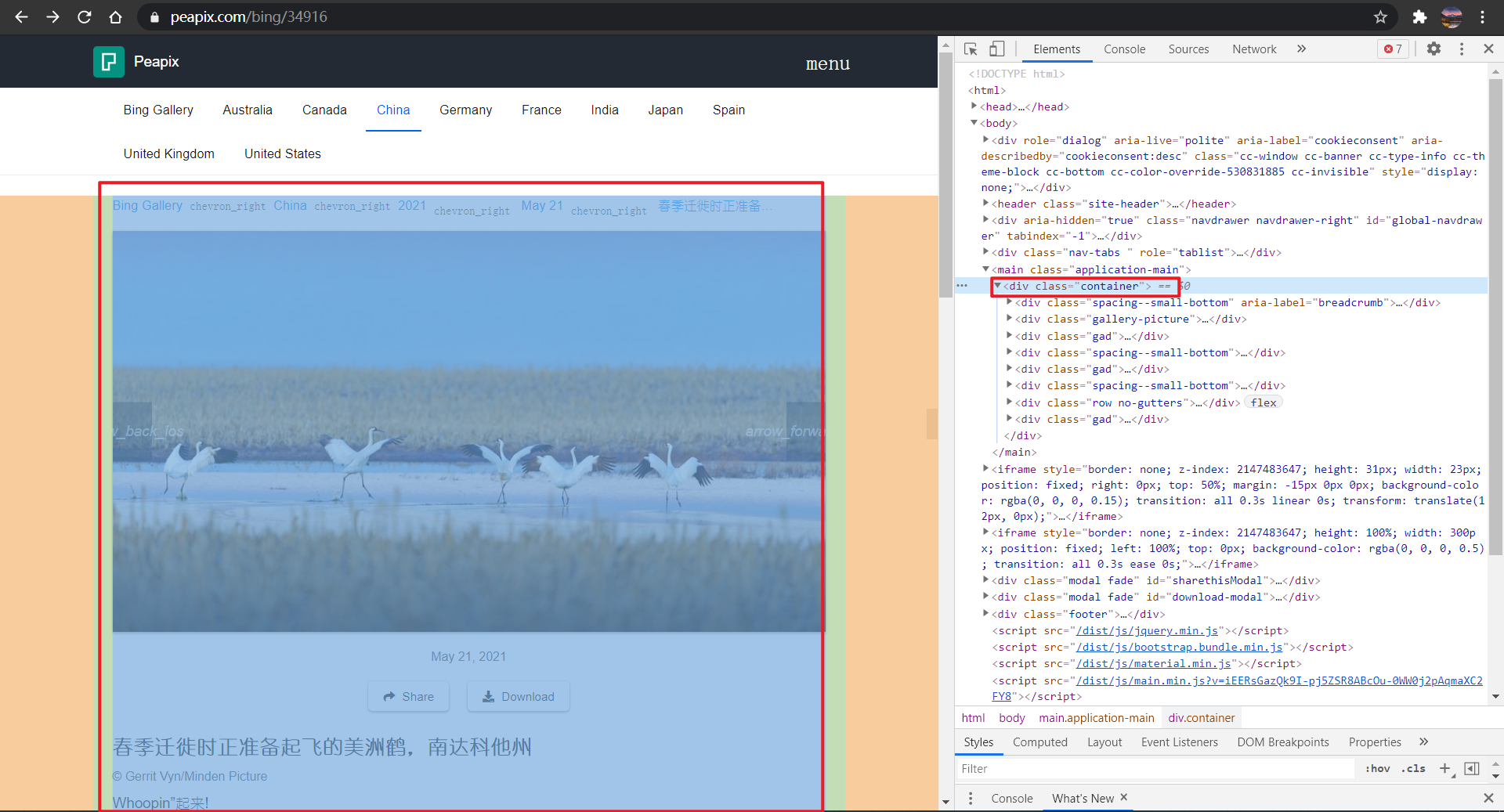Open the customize DevTools three-dot menu
1504x812 pixels.
click(1462, 49)
